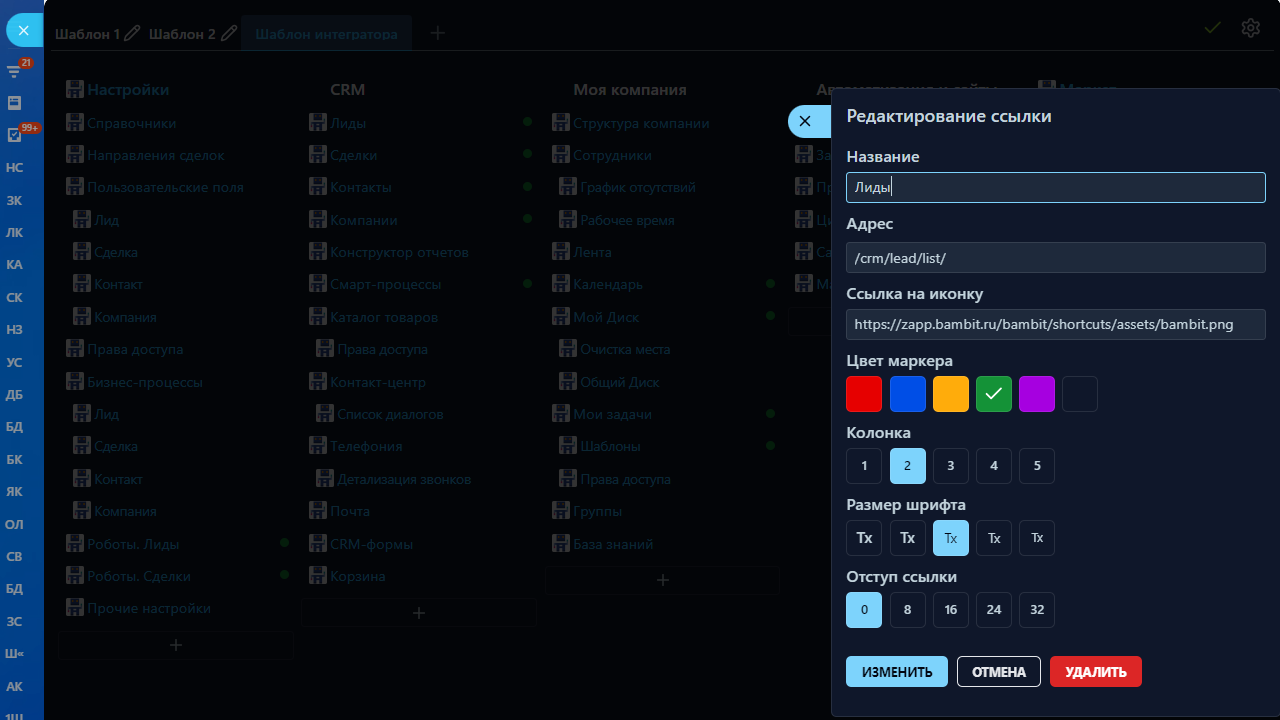
Task: Pick the red marker color
Action: click(864, 394)
